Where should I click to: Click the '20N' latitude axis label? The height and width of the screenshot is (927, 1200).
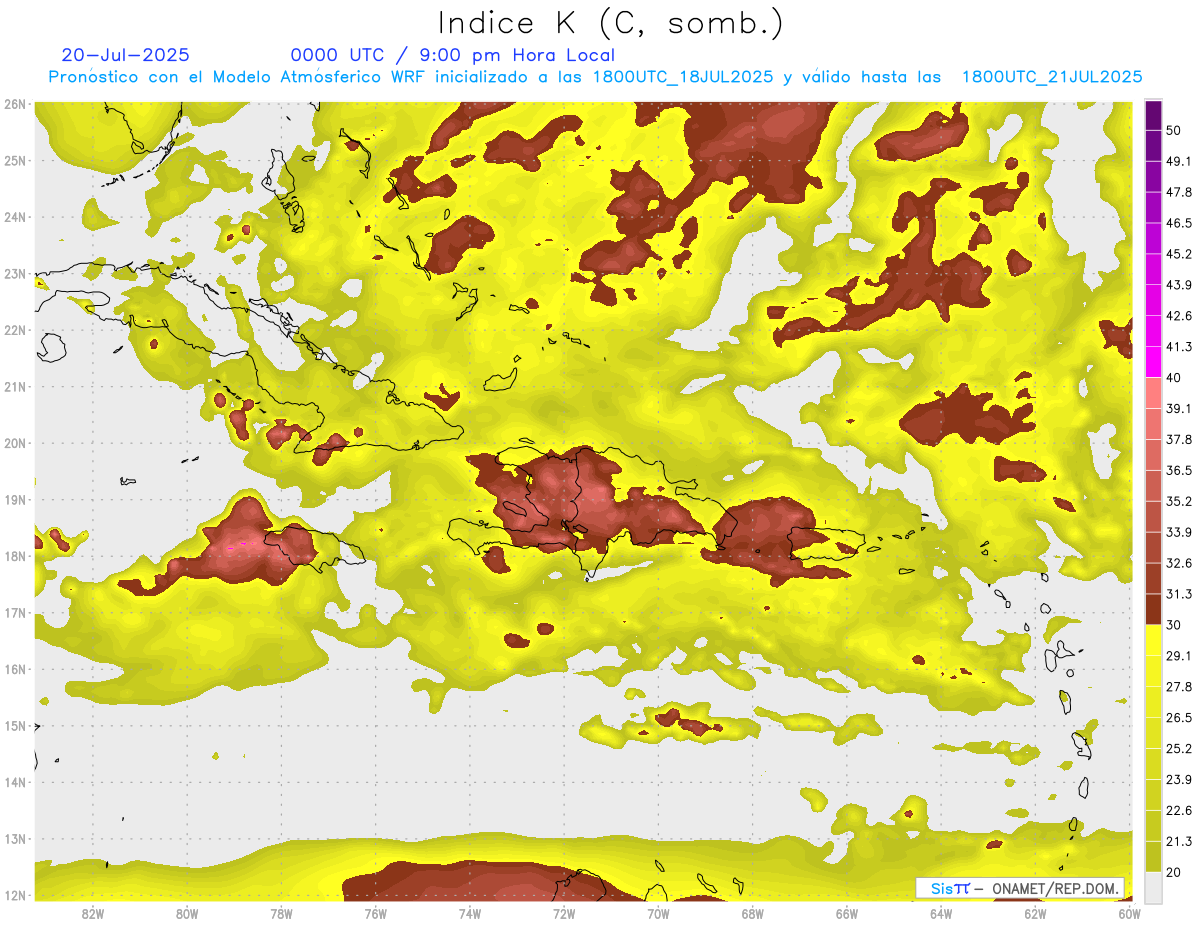click(15, 443)
